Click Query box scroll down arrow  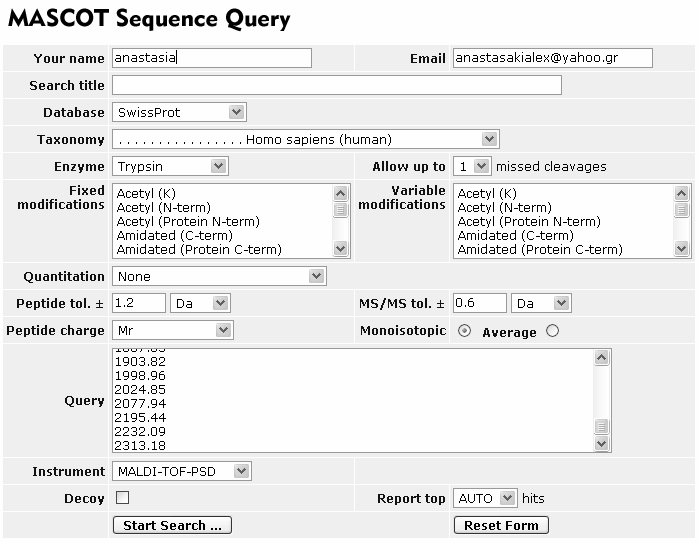[x=601, y=443]
